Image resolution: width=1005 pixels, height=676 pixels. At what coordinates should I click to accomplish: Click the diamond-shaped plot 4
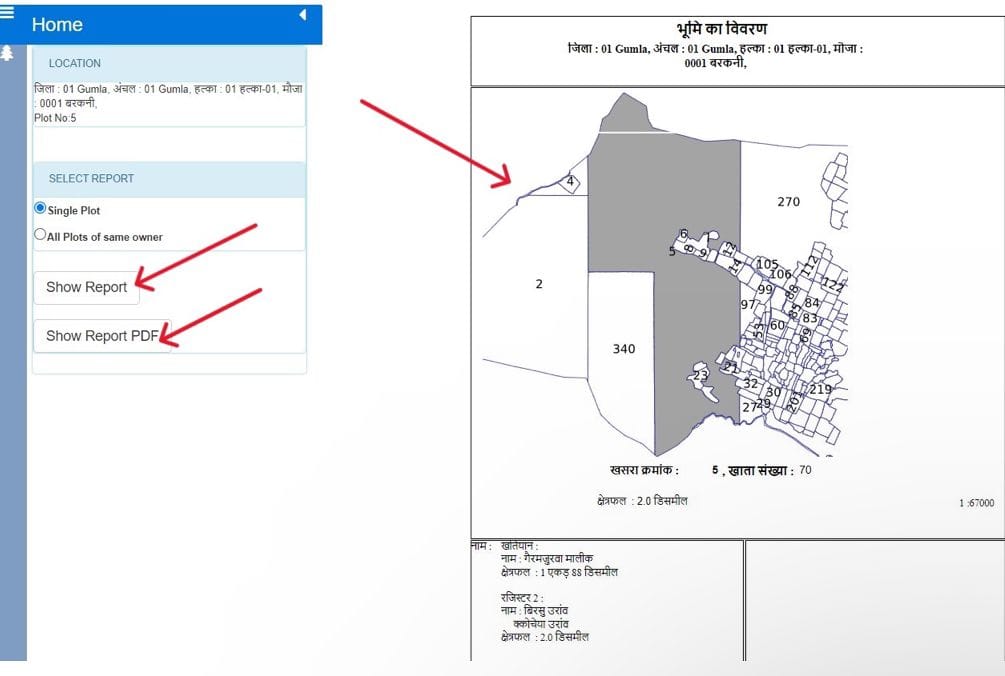[570, 182]
